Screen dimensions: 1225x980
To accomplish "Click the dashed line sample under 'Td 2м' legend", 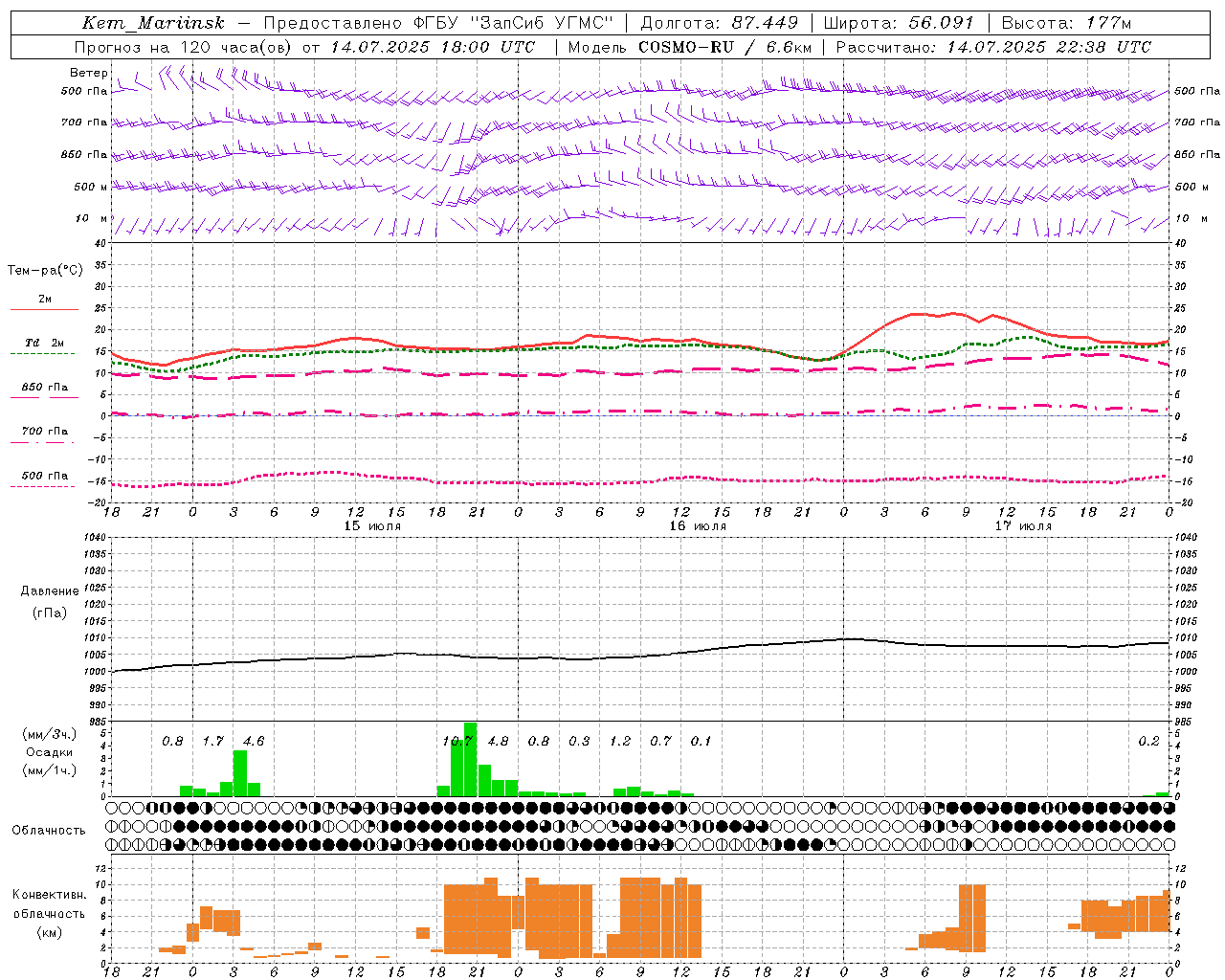I will pos(42,353).
